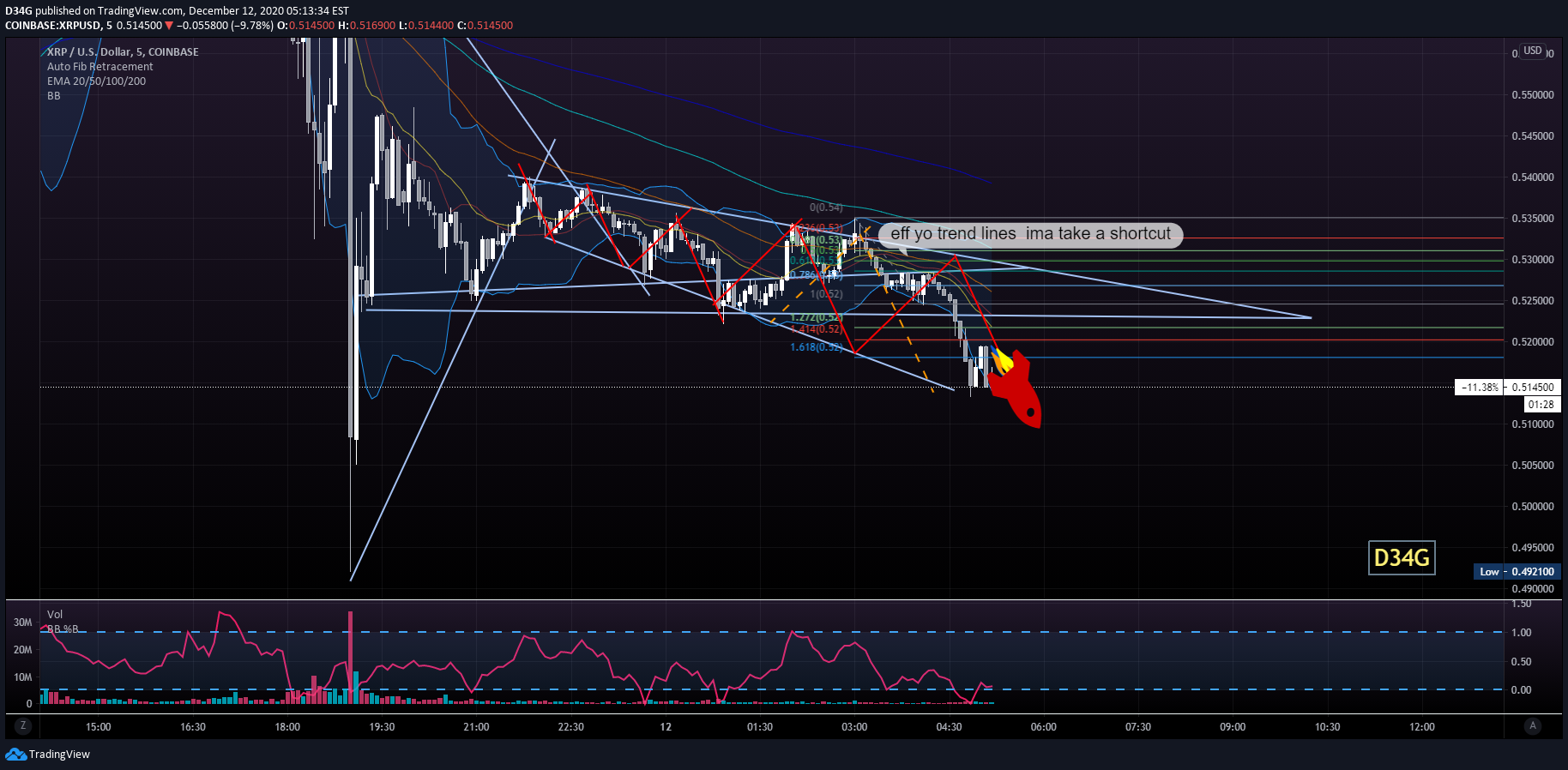Click the 0.500000 price axis label
This screenshot has height=770, width=1568.
(x=1533, y=507)
